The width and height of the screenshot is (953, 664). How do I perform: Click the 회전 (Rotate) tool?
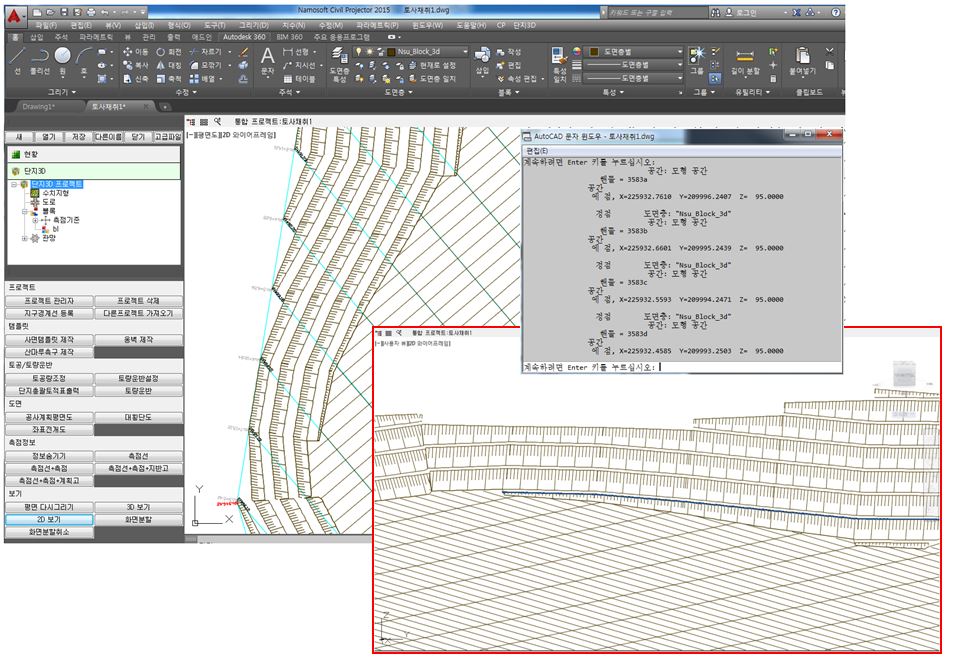169,52
